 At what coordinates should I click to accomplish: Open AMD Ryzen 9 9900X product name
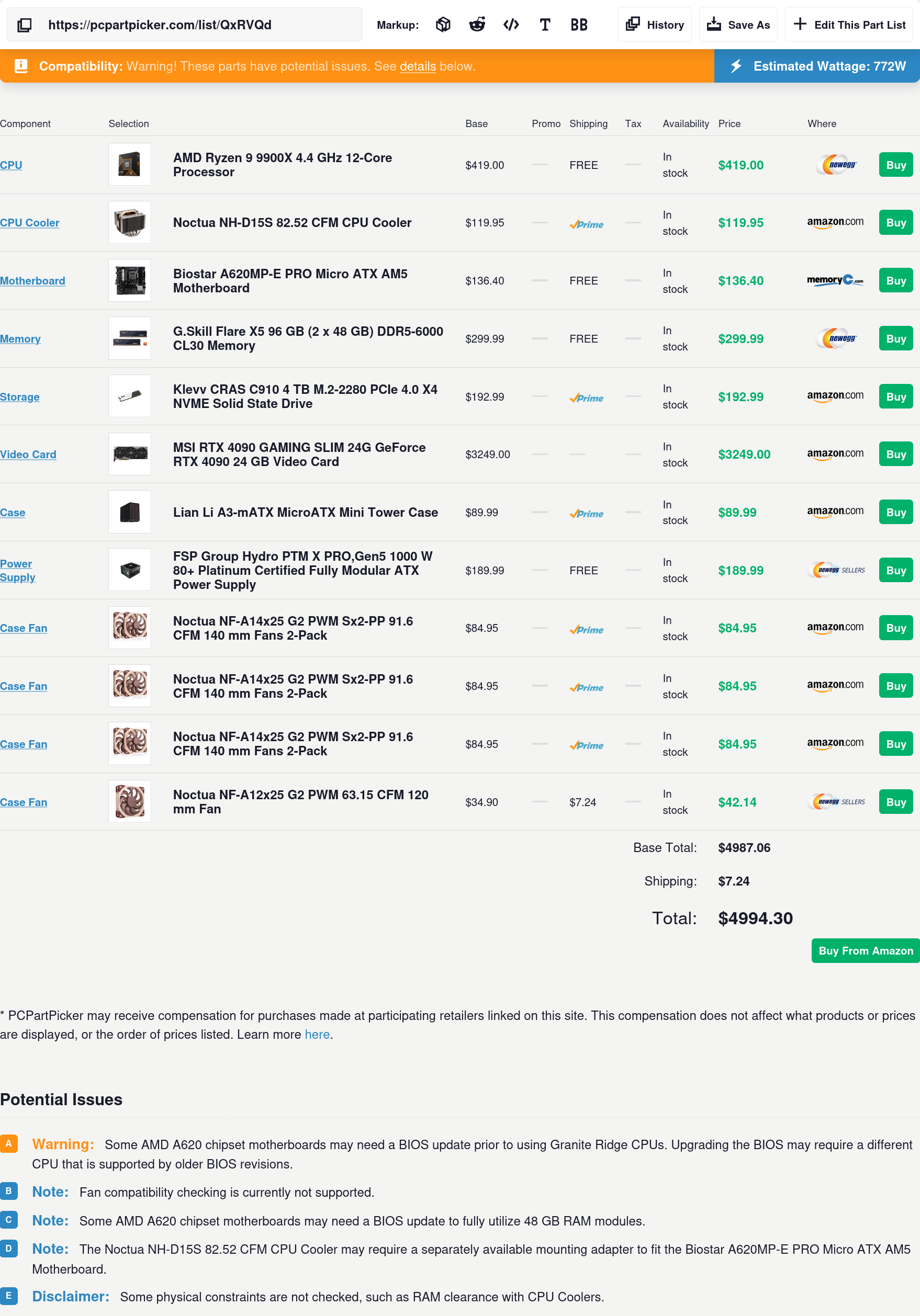pos(282,165)
